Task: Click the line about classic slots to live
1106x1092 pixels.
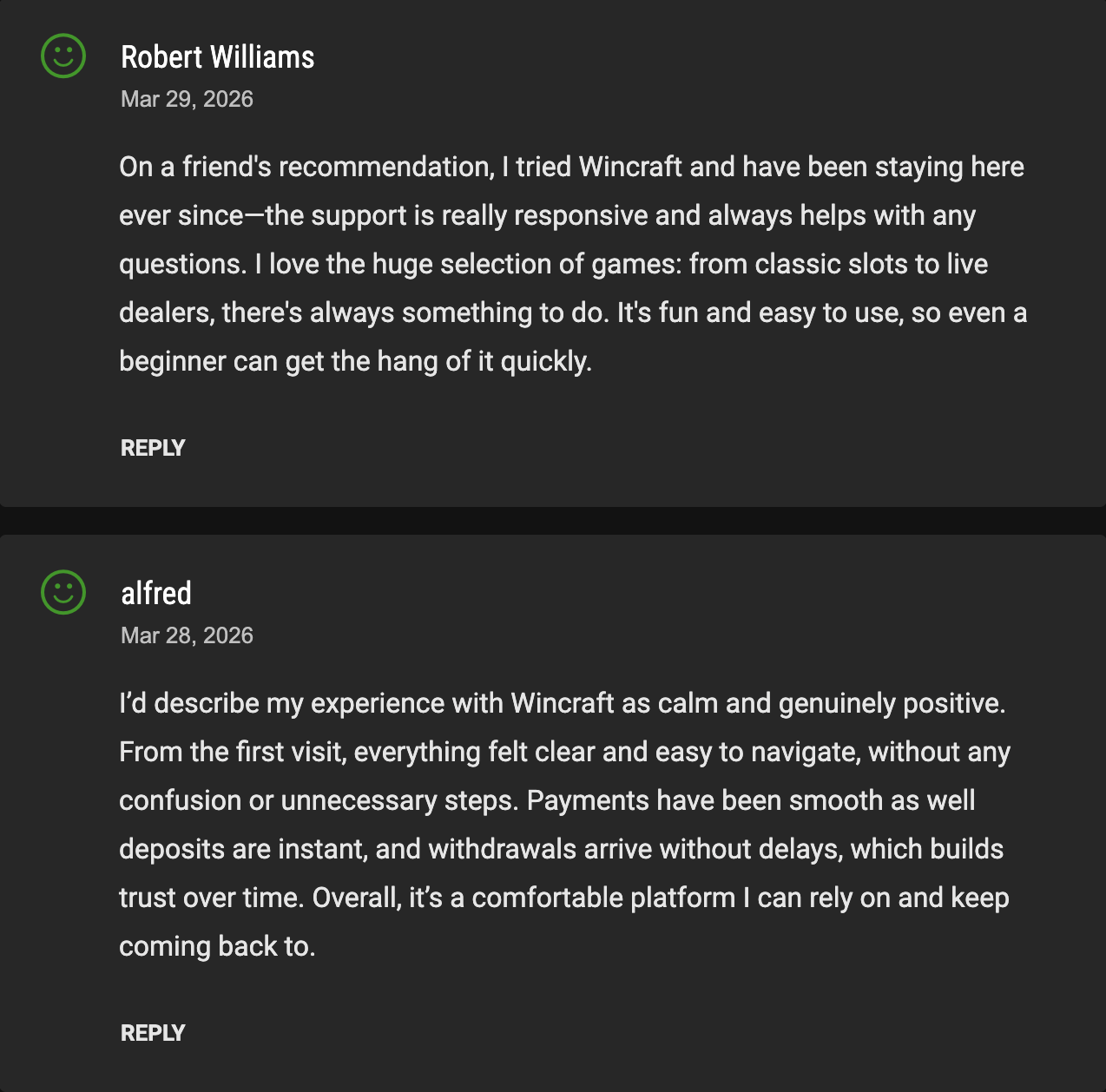Action: point(554,264)
